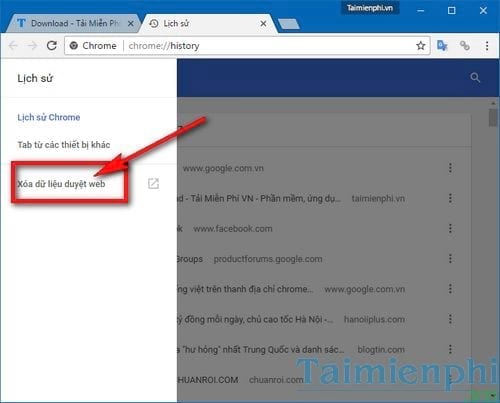Click the link-chain extension icon

(465, 45)
